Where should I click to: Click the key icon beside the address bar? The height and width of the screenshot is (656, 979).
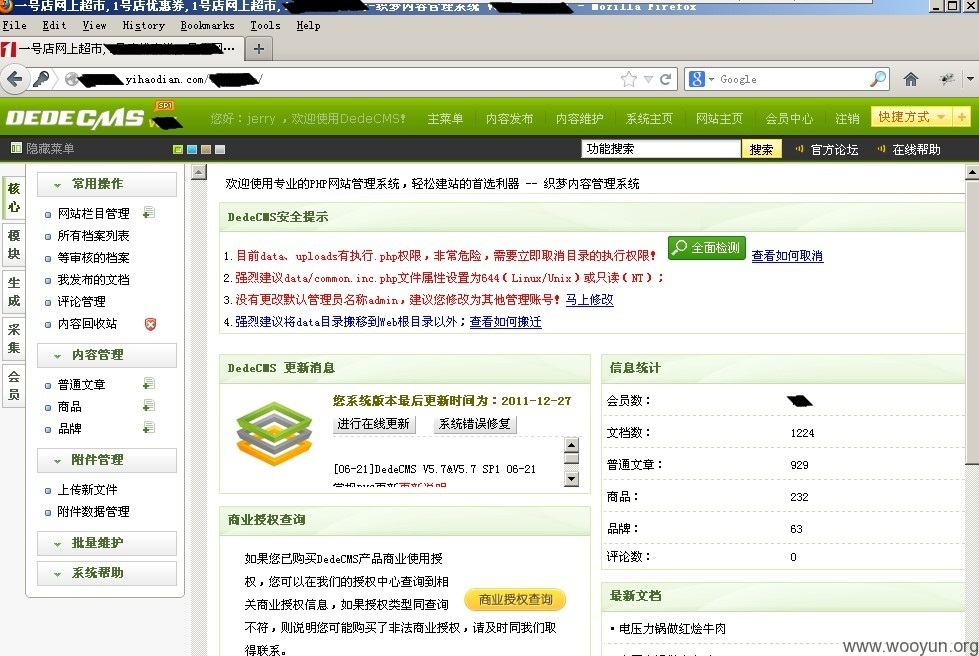click(41, 79)
